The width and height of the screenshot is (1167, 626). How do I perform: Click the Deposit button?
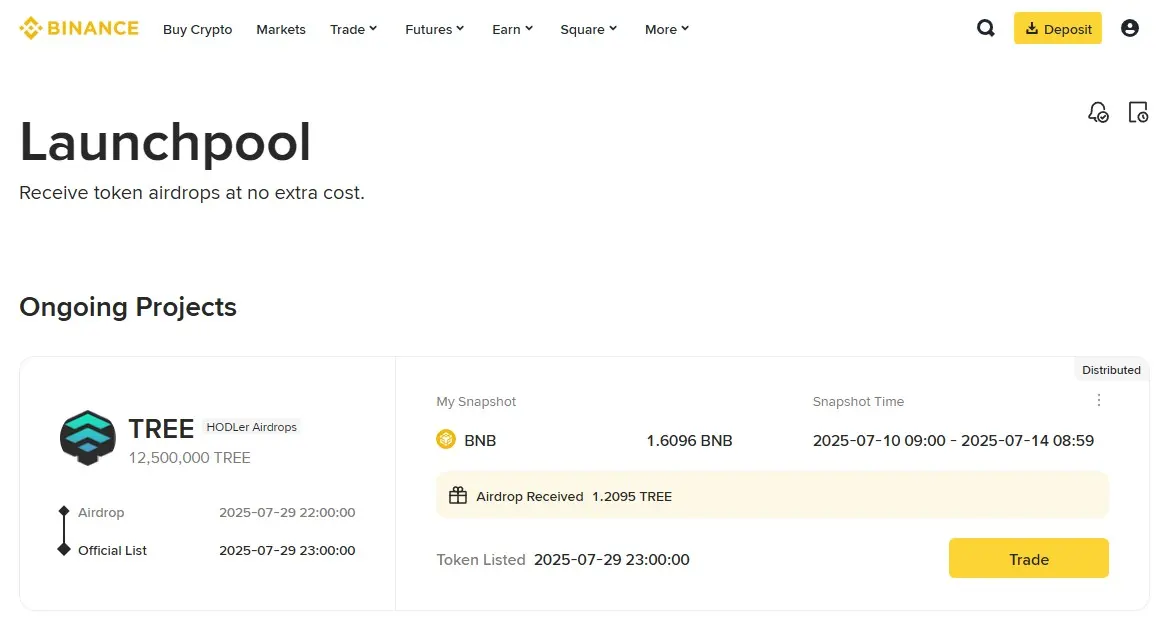tap(1058, 28)
